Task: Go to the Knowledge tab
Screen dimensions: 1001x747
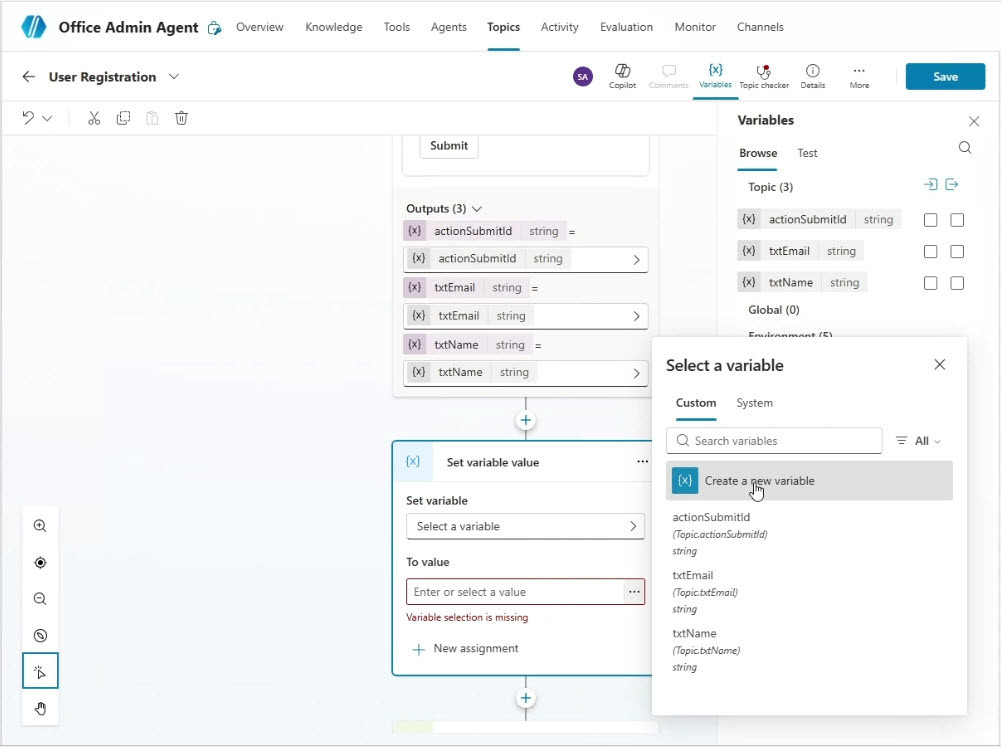Action: [x=334, y=27]
